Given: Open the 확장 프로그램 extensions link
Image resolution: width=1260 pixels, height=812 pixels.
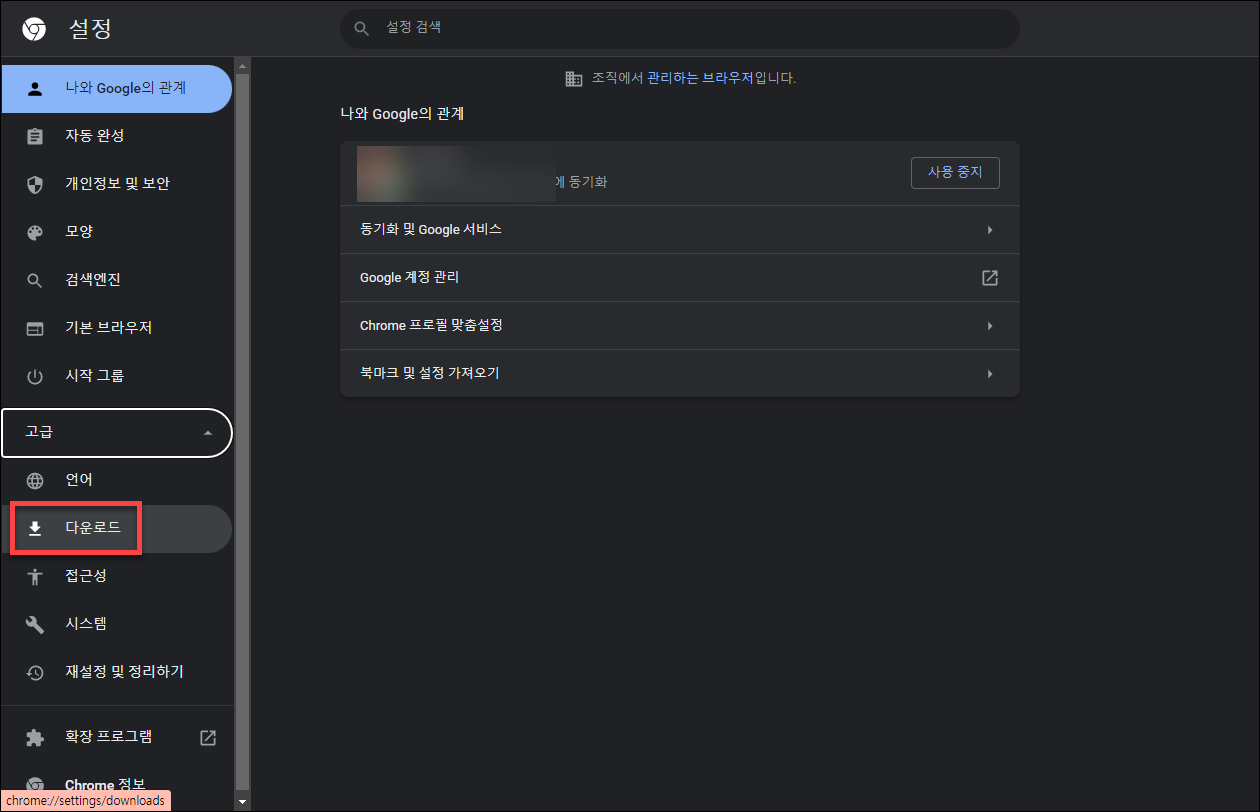Looking at the screenshot, I should click(x=116, y=738).
